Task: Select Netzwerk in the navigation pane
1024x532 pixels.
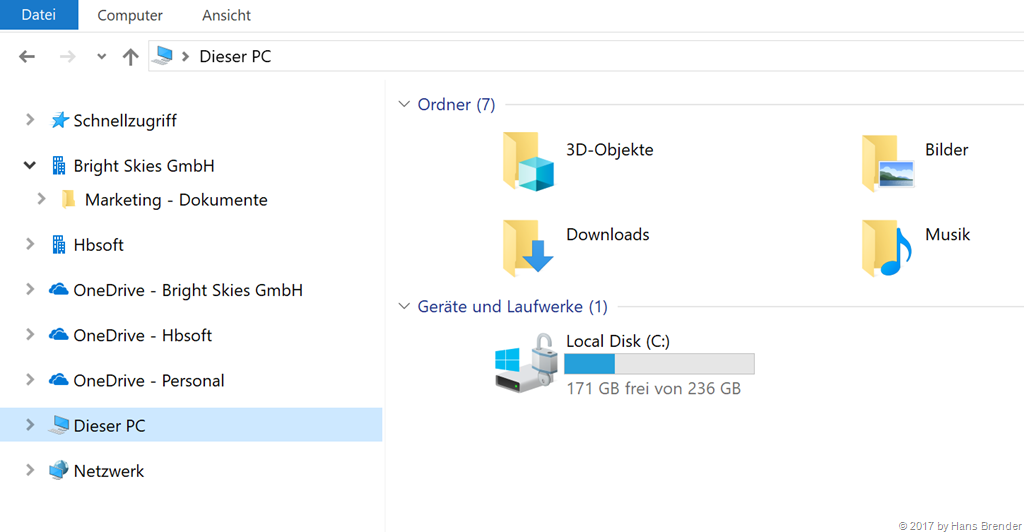Action: [x=108, y=471]
